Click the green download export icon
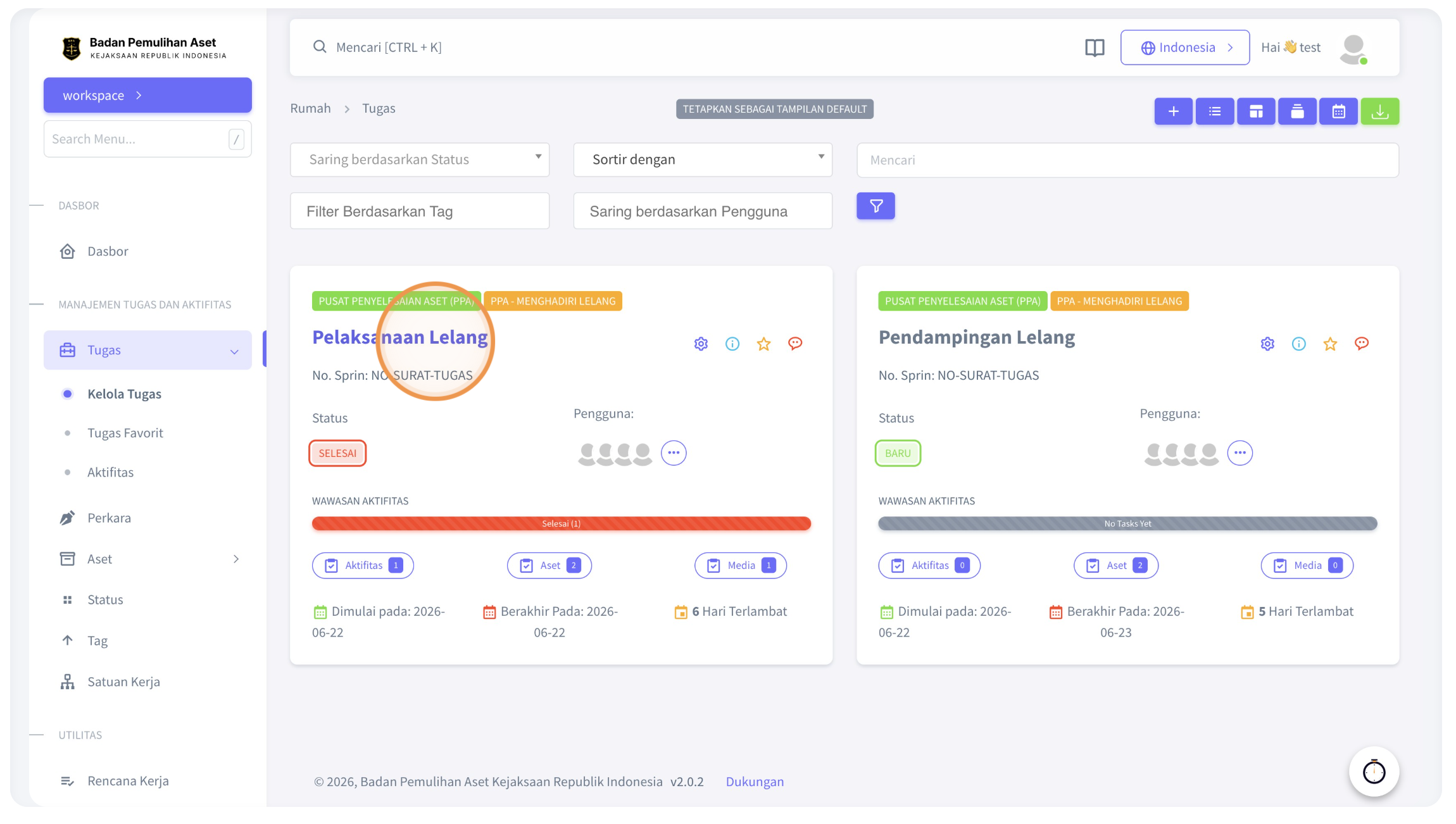1456x824 pixels. click(x=1379, y=111)
